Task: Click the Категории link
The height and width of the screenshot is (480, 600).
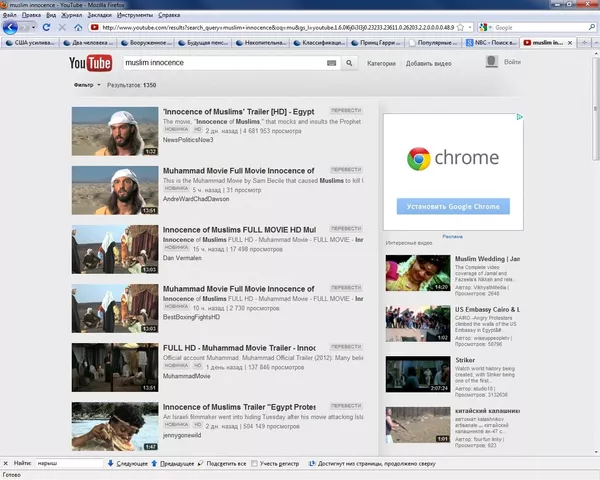Action: point(381,64)
